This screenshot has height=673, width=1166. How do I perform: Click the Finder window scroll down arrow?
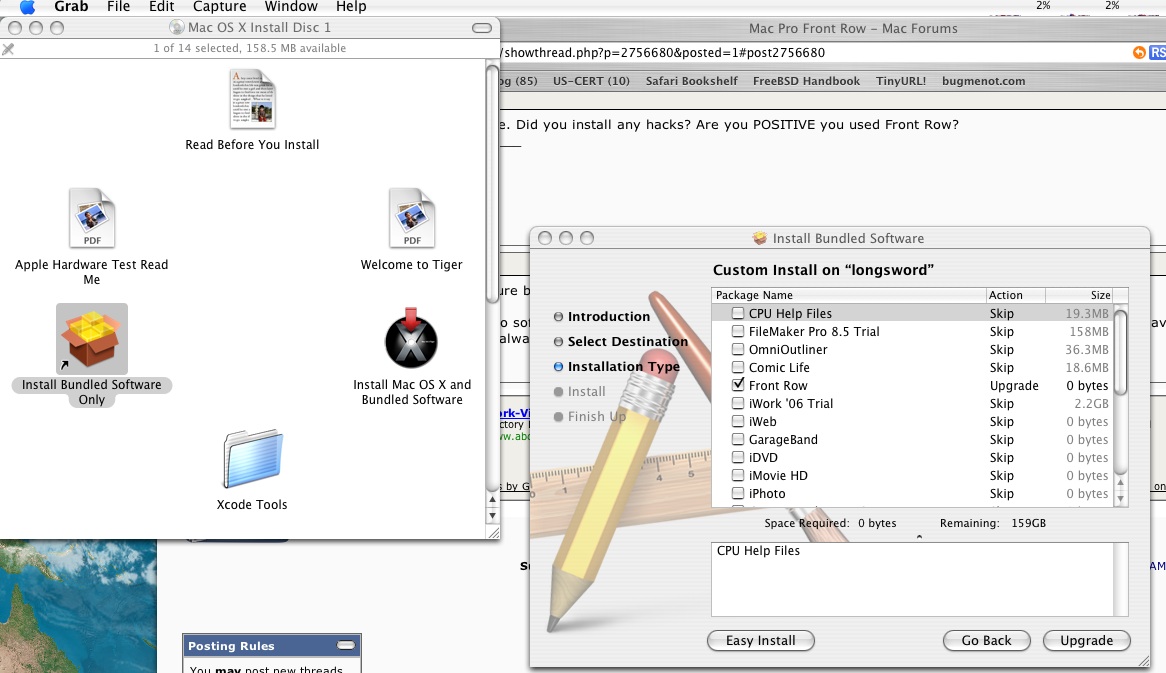[x=492, y=515]
